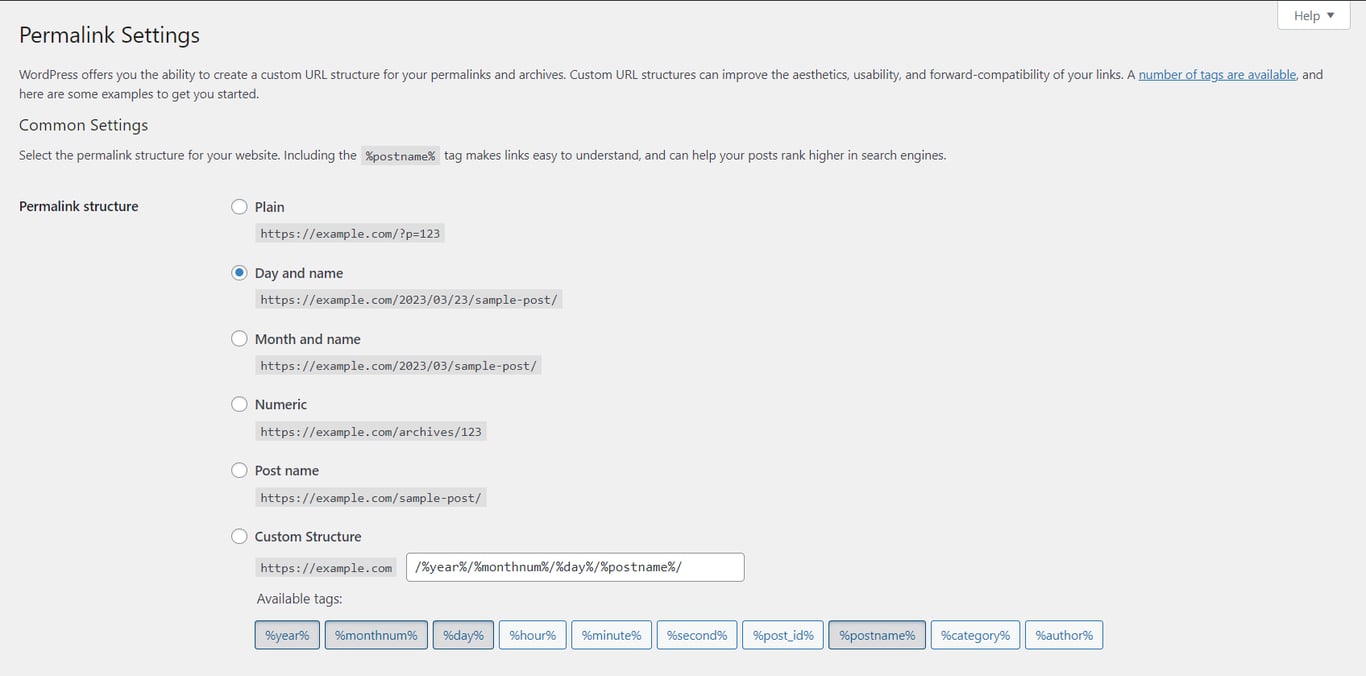The image size is (1366, 676).
Task: Add the %post_id% tag
Action: [782, 634]
